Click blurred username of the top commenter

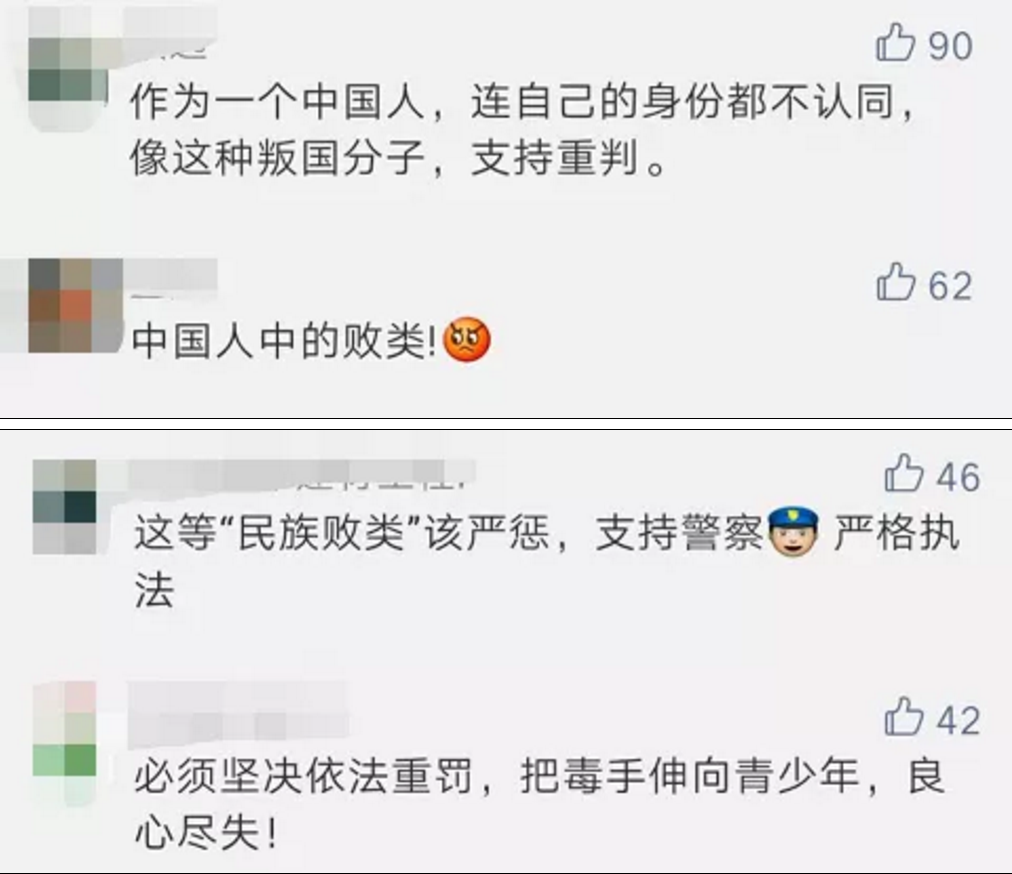tap(170, 34)
